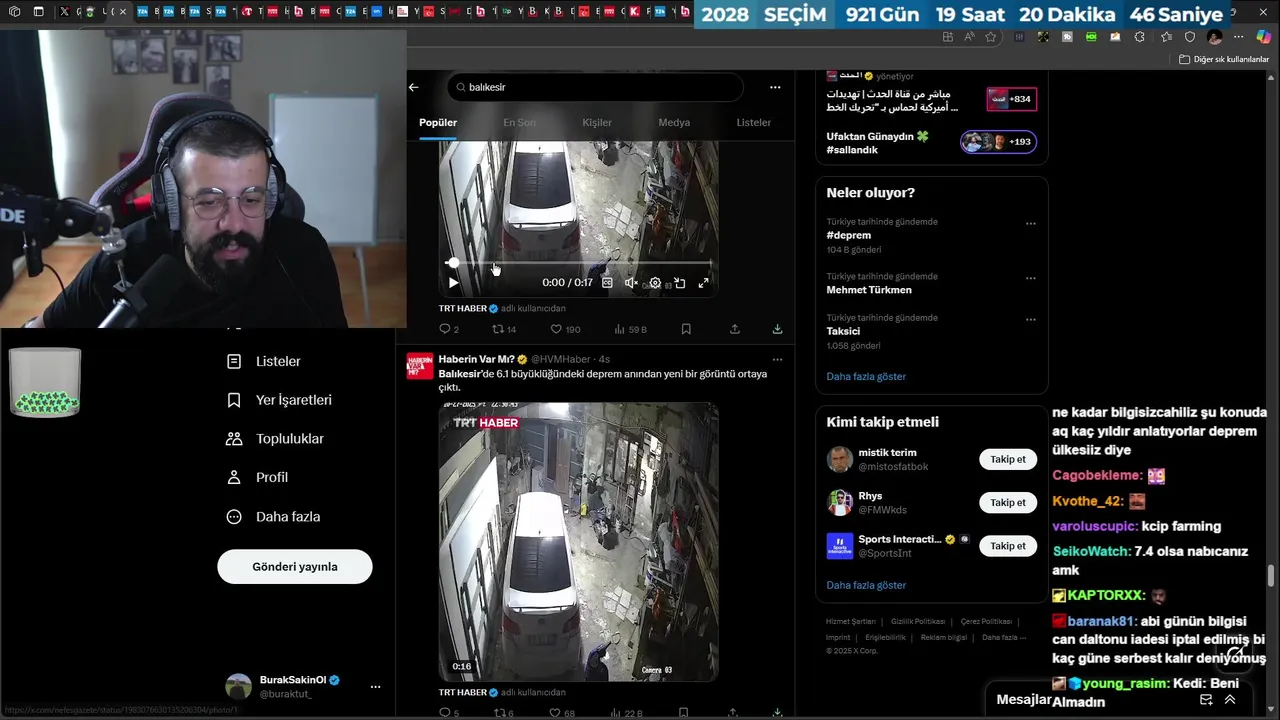Show more follow suggestions link
The image size is (1280, 720).
[866, 585]
